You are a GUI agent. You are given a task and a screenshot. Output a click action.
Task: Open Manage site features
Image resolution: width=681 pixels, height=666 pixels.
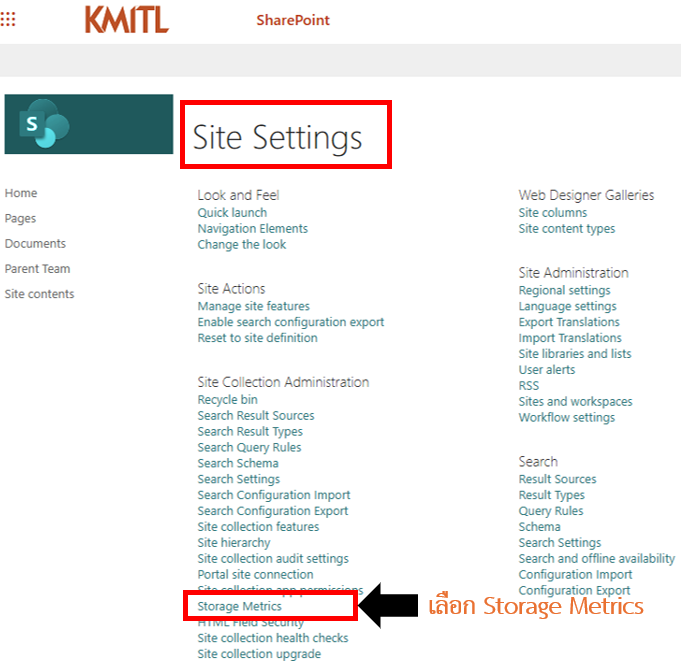253,306
